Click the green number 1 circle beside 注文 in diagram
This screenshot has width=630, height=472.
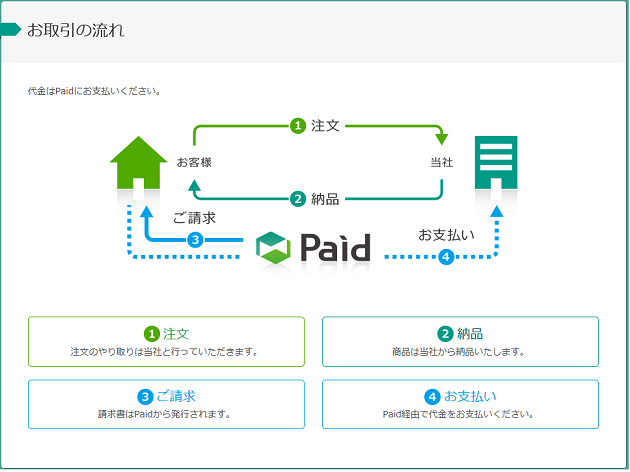298,126
